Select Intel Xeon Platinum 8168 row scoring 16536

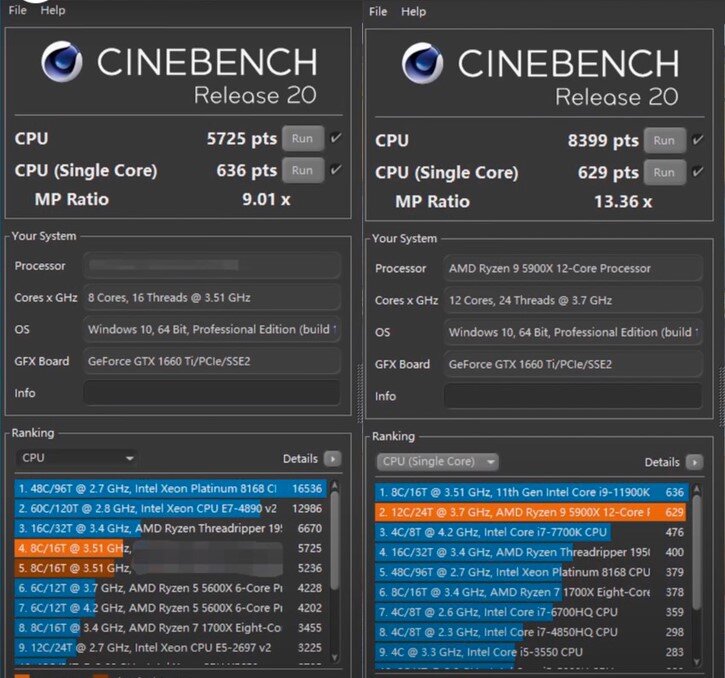tap(171, 489)
